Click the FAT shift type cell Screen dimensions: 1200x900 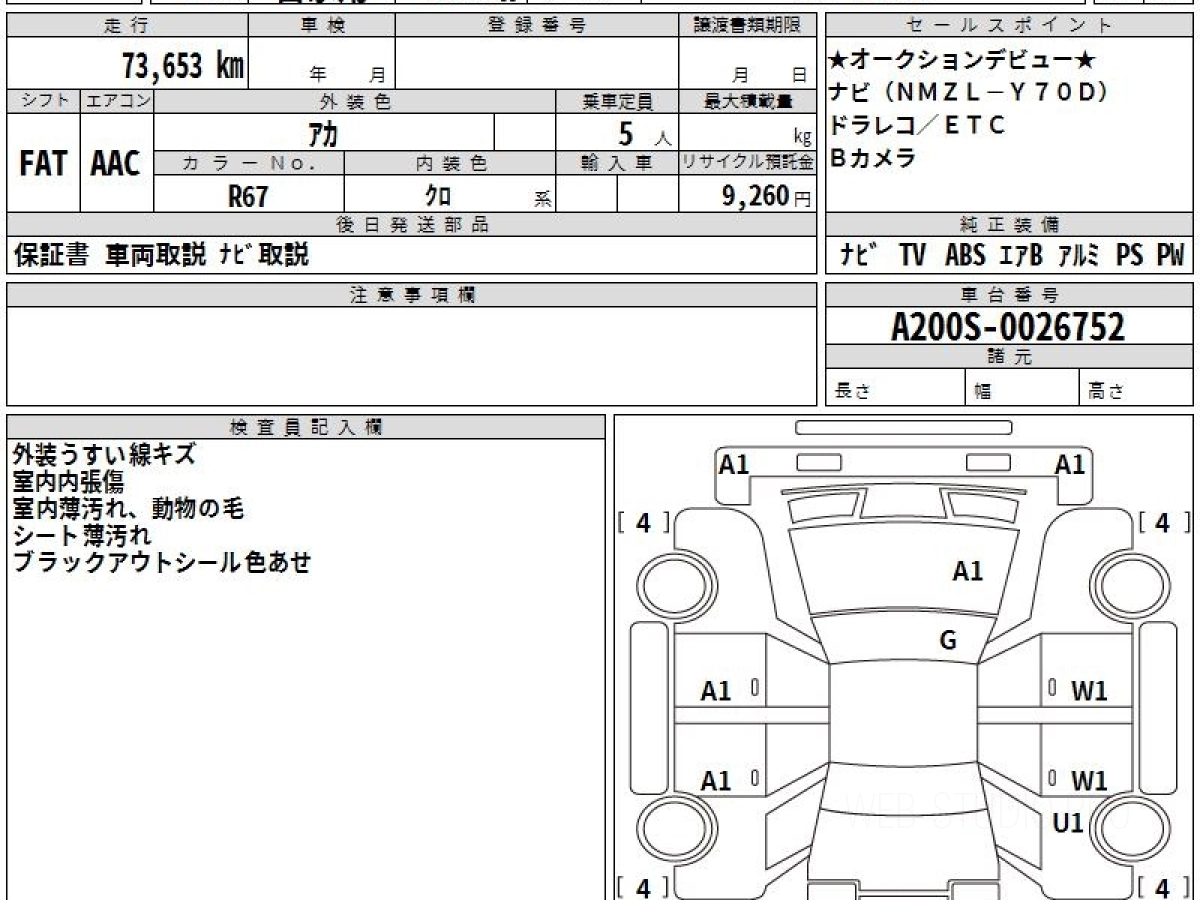click(x=43, y=163)
